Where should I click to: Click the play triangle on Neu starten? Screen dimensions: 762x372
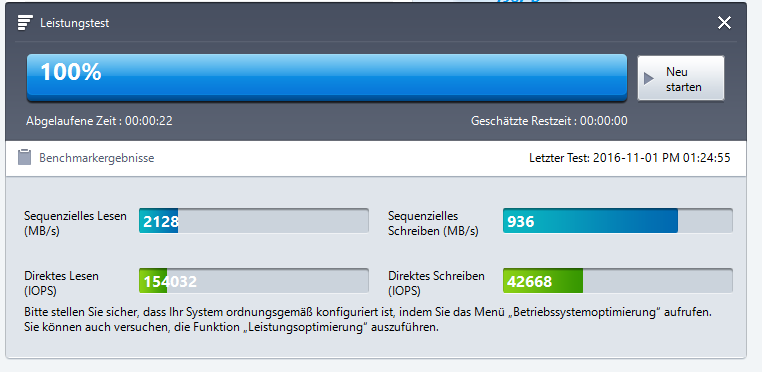point(649,79)
